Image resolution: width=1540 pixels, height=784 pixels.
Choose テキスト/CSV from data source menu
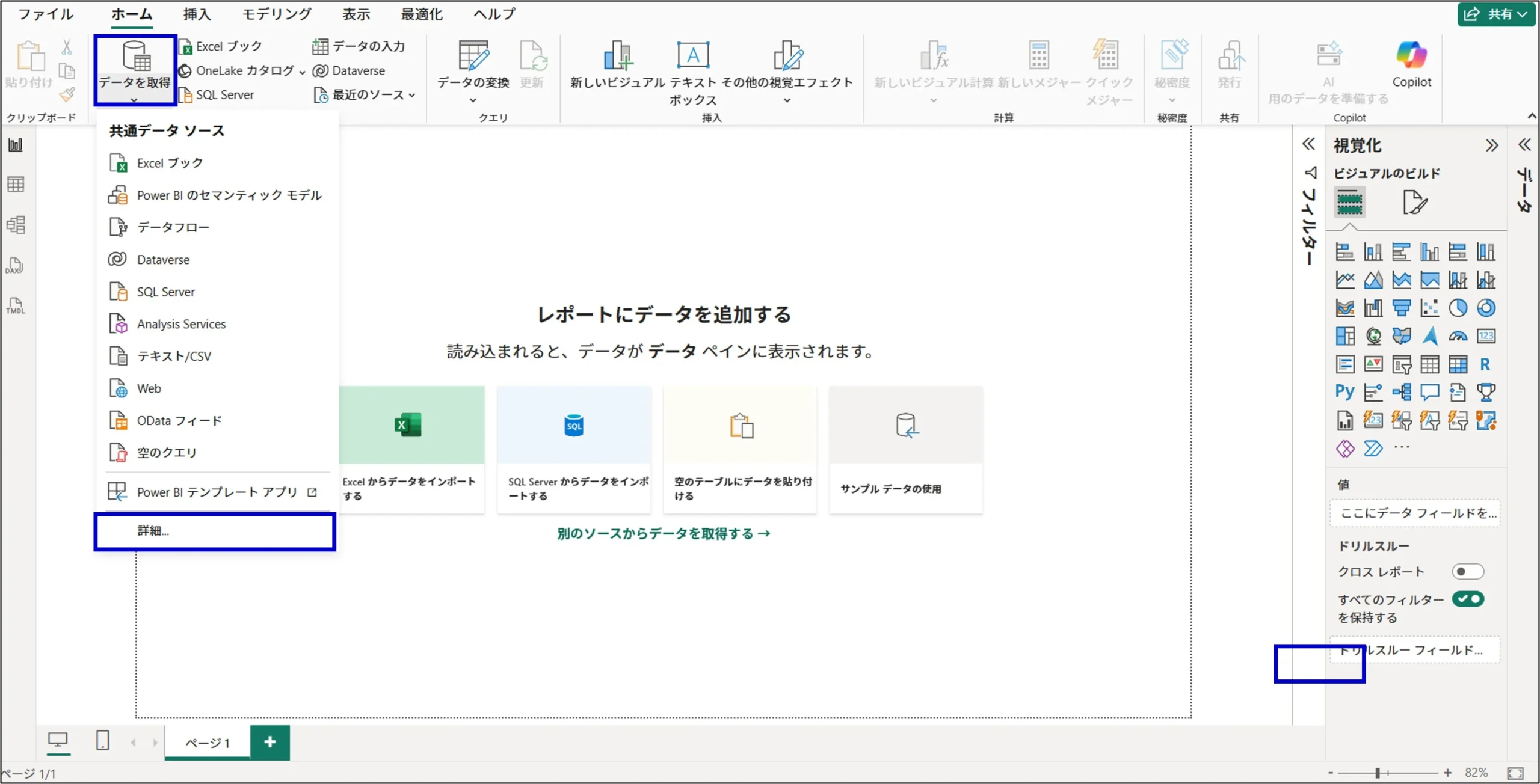(174, 356)
